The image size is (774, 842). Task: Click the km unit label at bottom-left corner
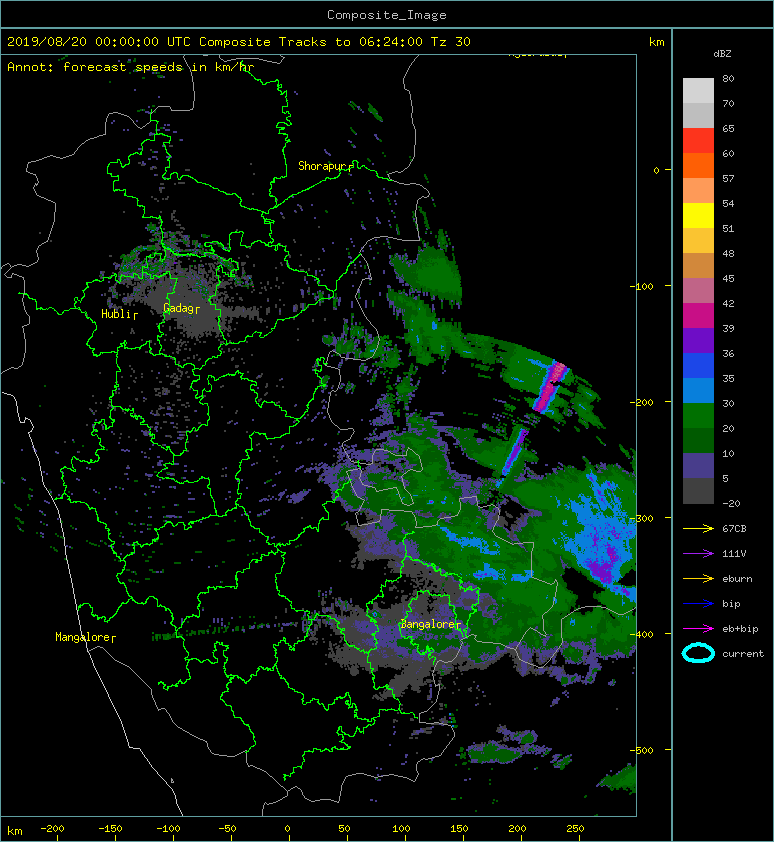pos(15,831)
